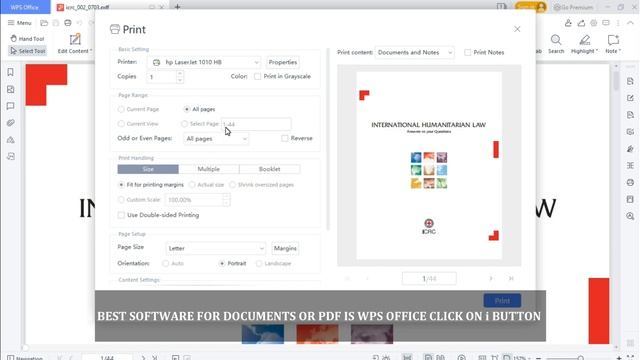Open the Highlight tool
640x360 pixels.
pos(584,44)
